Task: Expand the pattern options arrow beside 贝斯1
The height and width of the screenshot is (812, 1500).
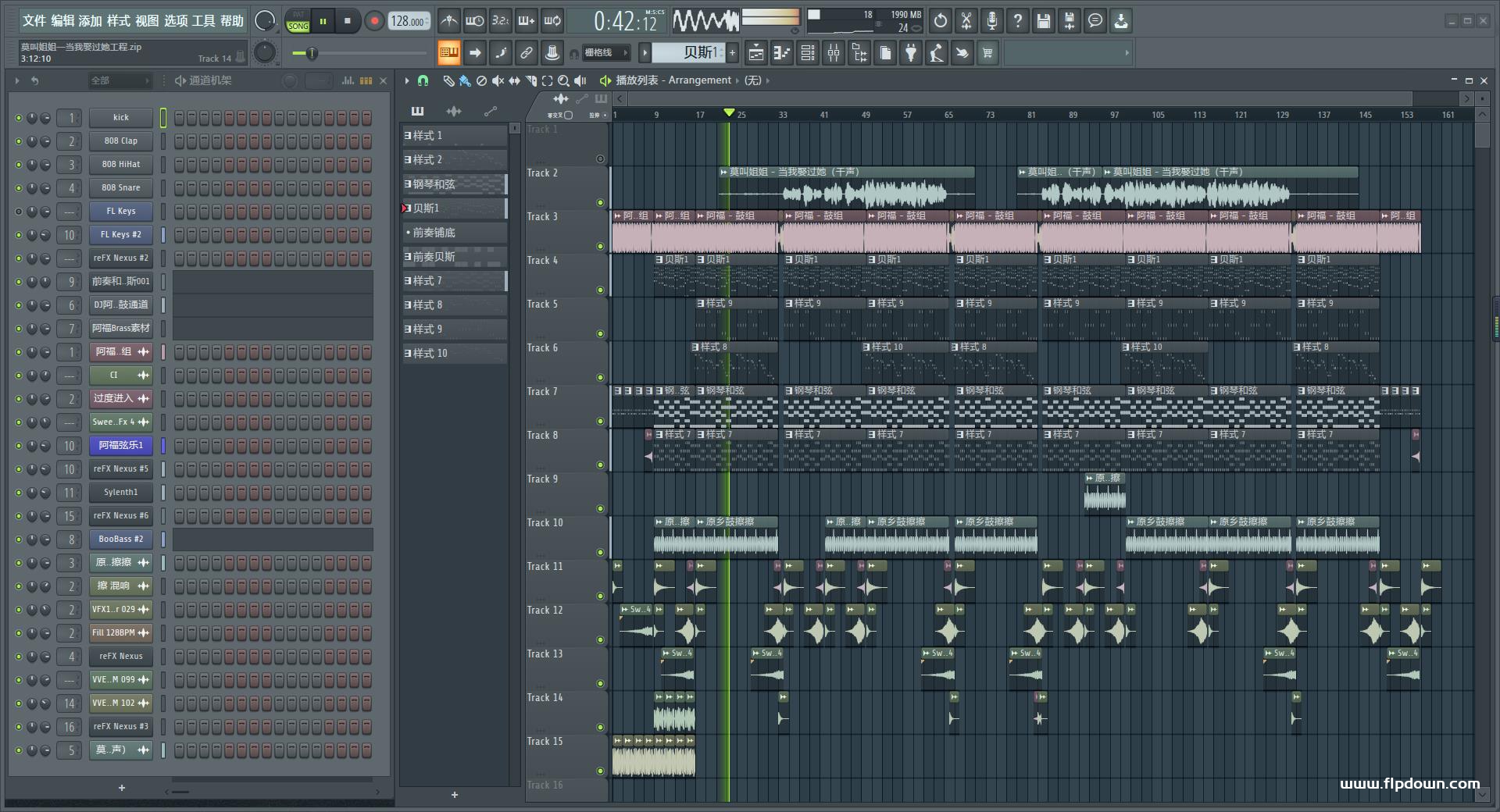Action: pos(645,53)
